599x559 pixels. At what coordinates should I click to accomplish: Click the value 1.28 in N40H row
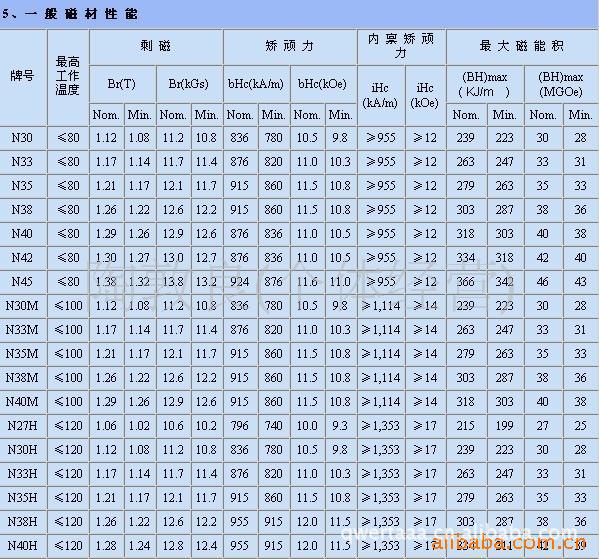pos(106,546)
